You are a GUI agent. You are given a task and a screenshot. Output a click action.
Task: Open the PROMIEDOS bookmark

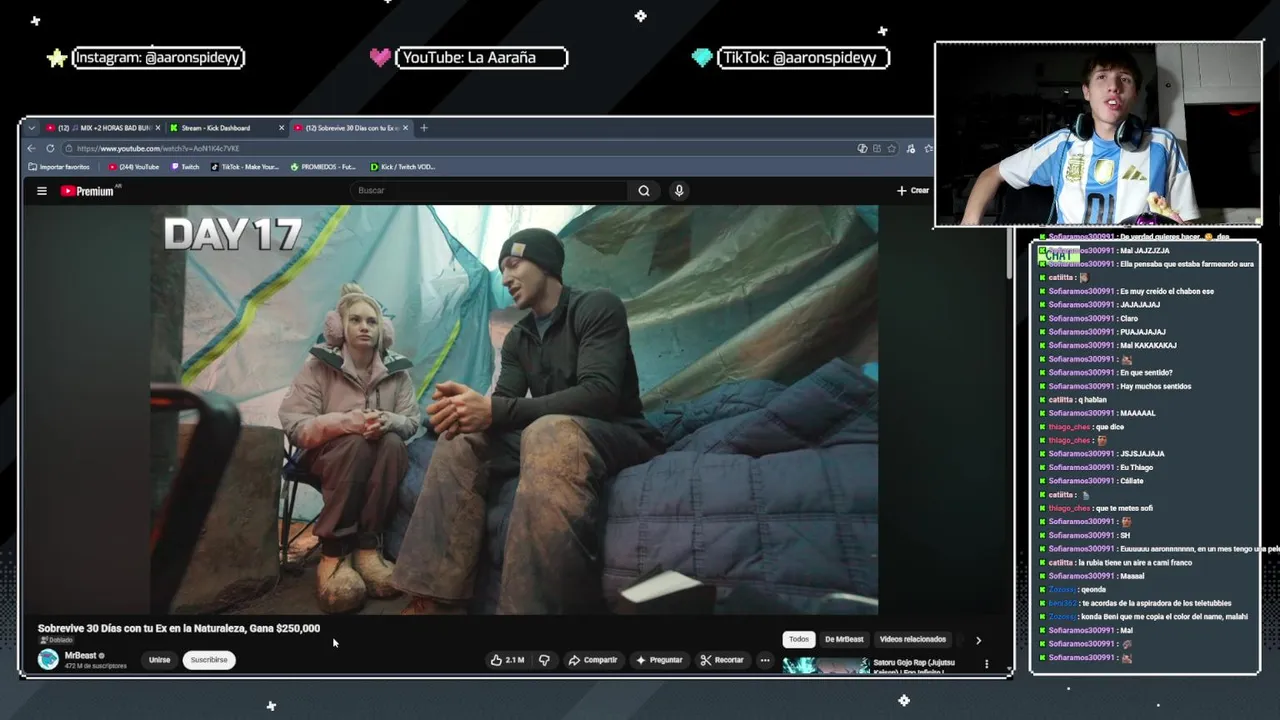[x=323, y=167]
